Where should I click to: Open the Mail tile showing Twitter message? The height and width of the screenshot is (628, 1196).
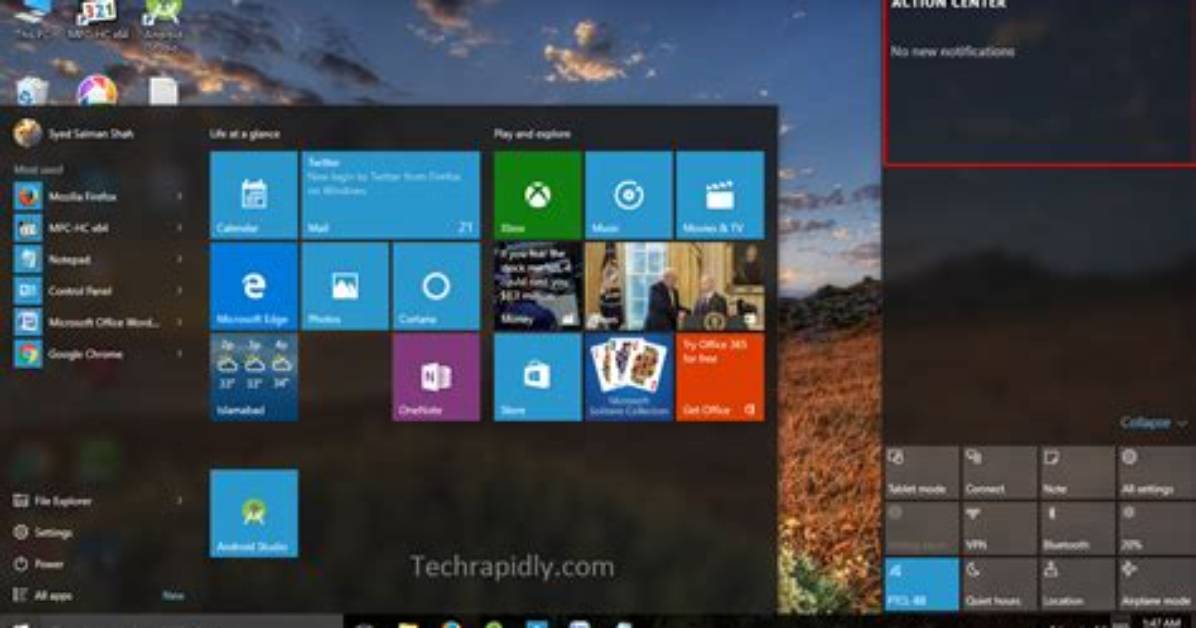391,195
